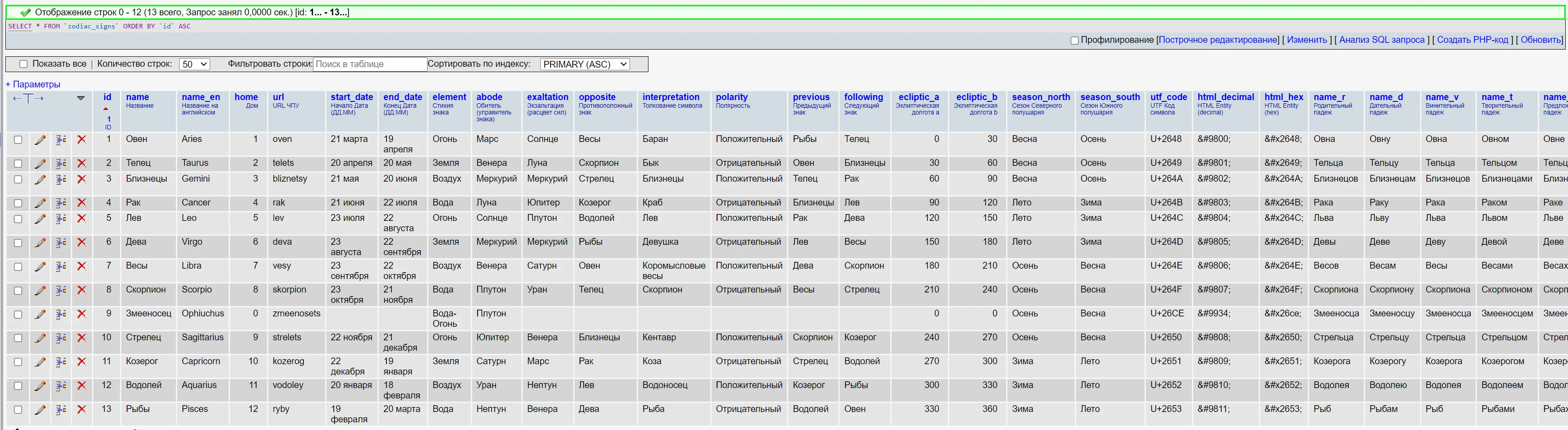Viewport: 1568px width, 430px height.
Task: Select the Близнецы row checkbox
Action: click(x=18, y=179)
